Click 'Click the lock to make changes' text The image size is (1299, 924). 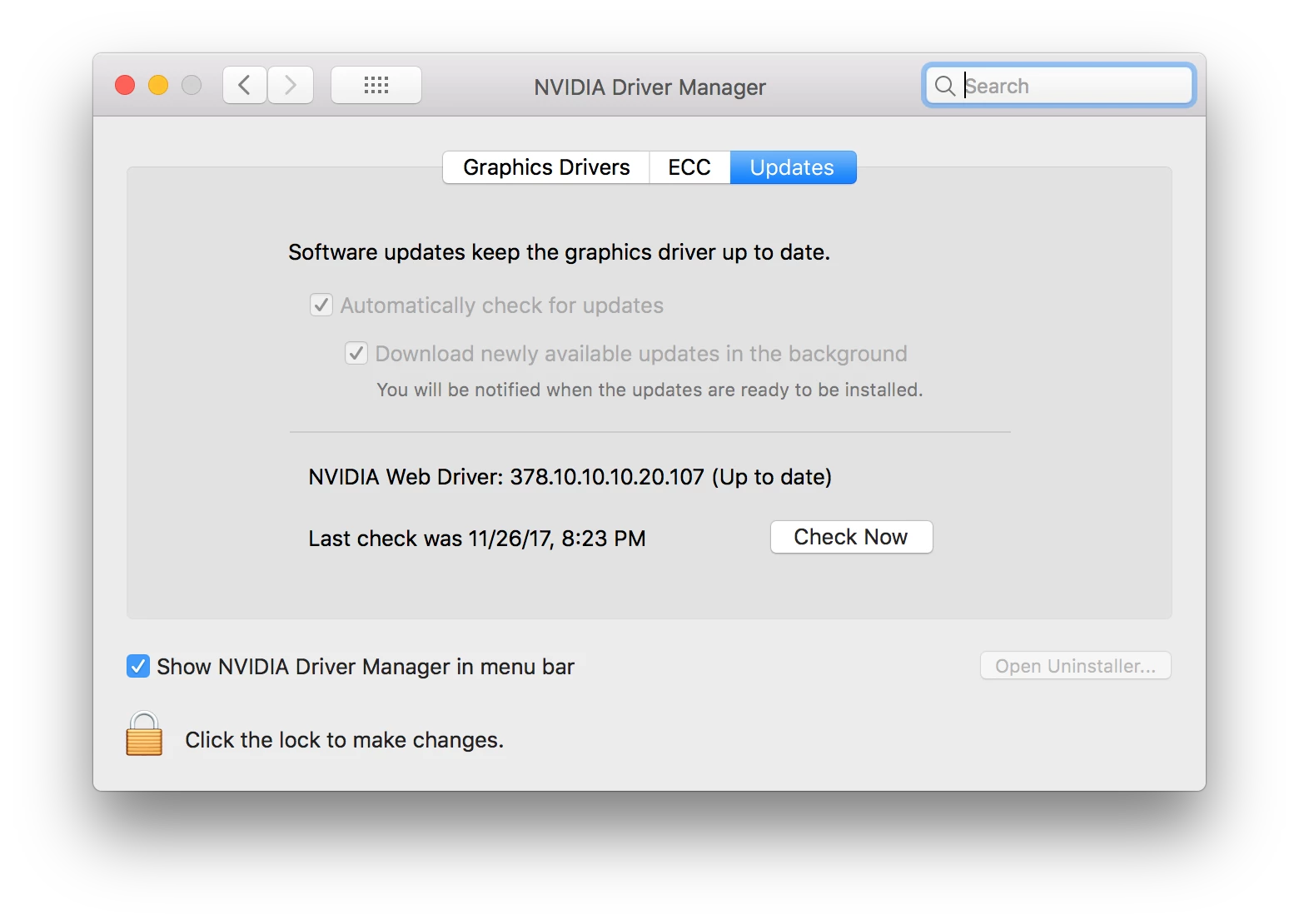(345, 740)
